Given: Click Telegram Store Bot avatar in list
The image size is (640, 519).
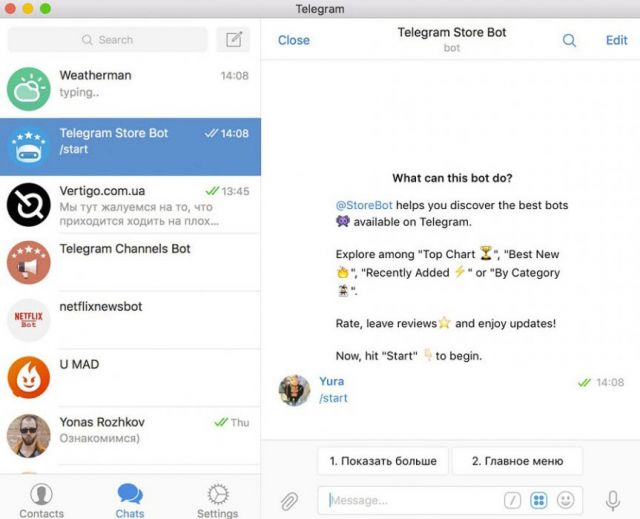Looking at the screenshot, I should tap(29, 147).
